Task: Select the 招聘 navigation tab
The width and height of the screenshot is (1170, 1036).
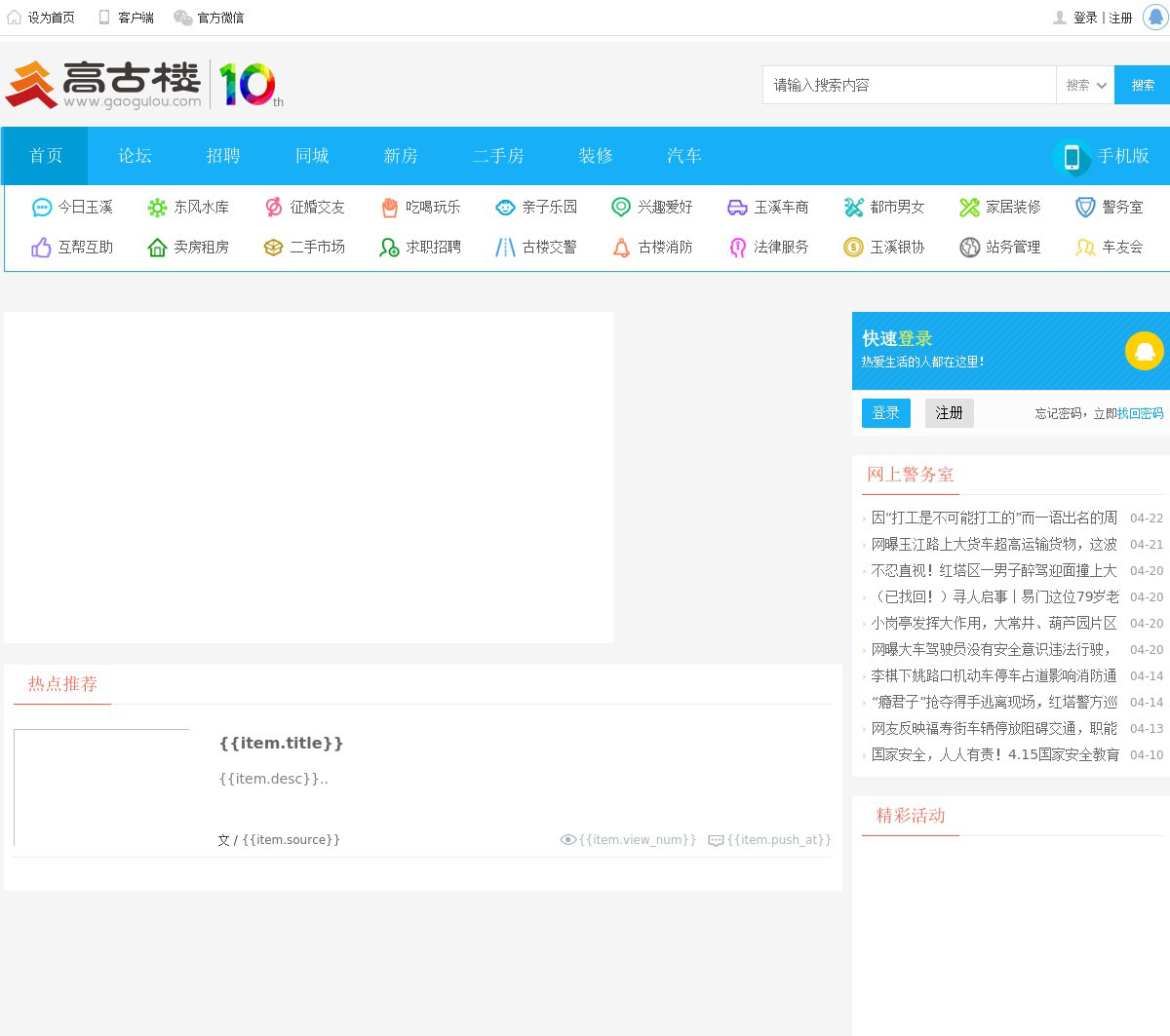Action: [223, 156]
